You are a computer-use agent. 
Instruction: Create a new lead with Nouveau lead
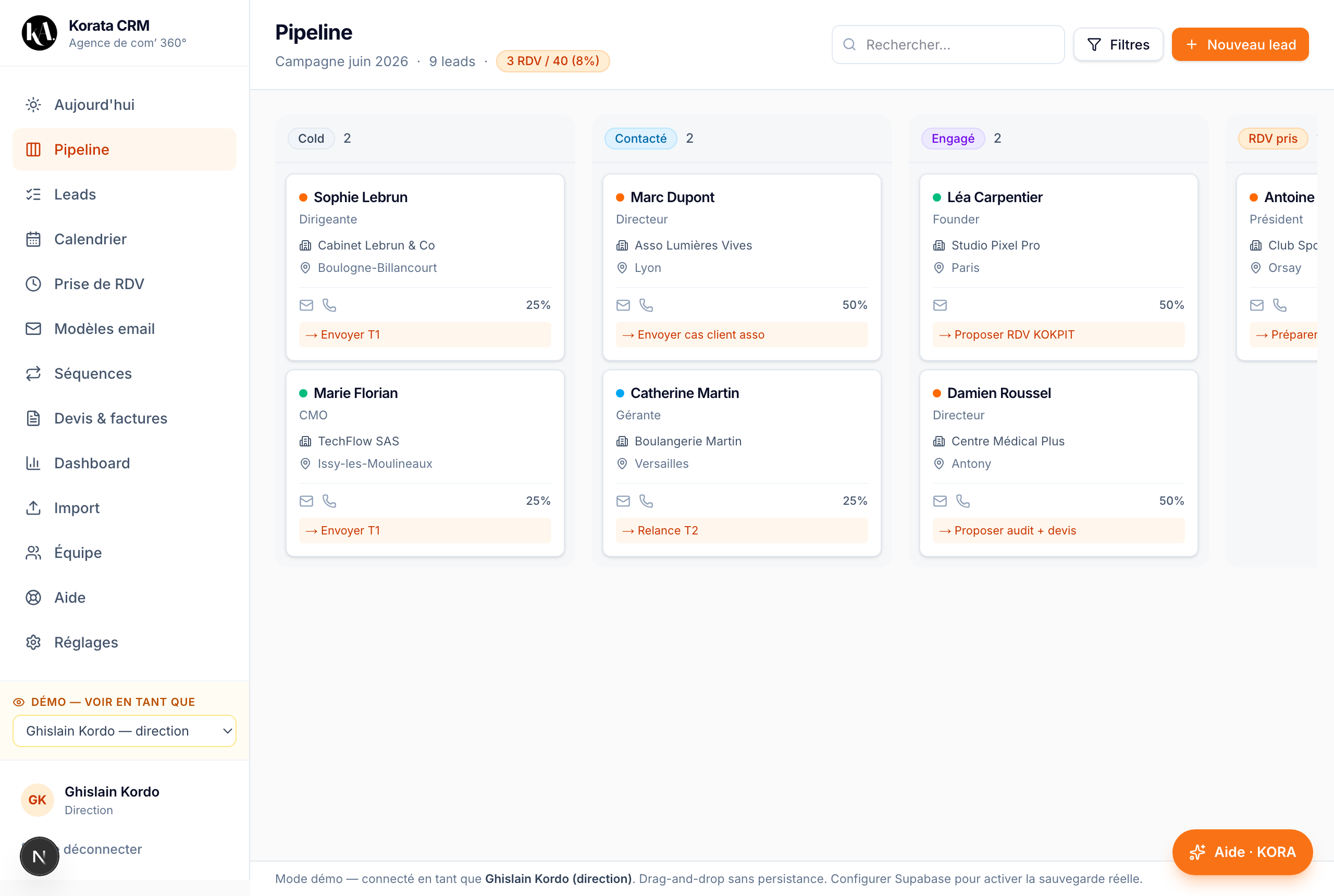pos(1240,45)
